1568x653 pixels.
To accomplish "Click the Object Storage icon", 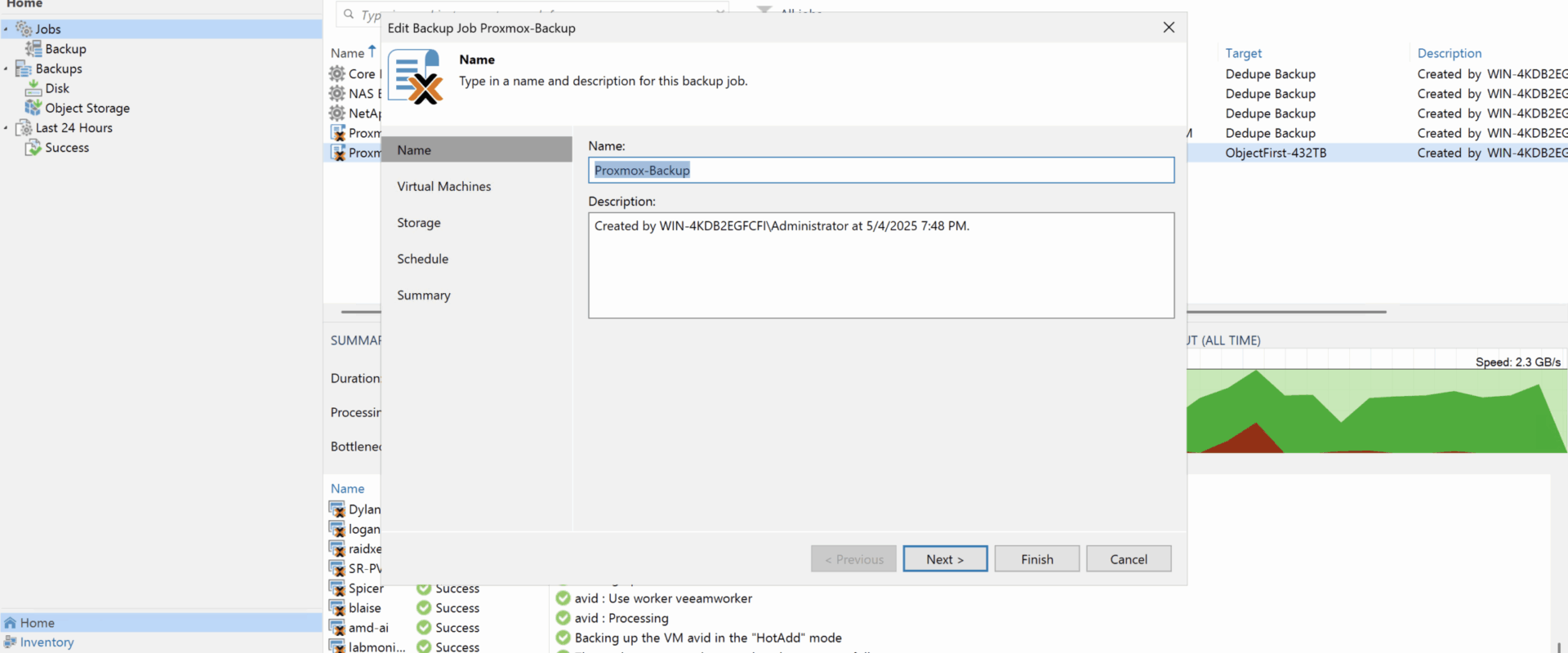I will point(33,108).
